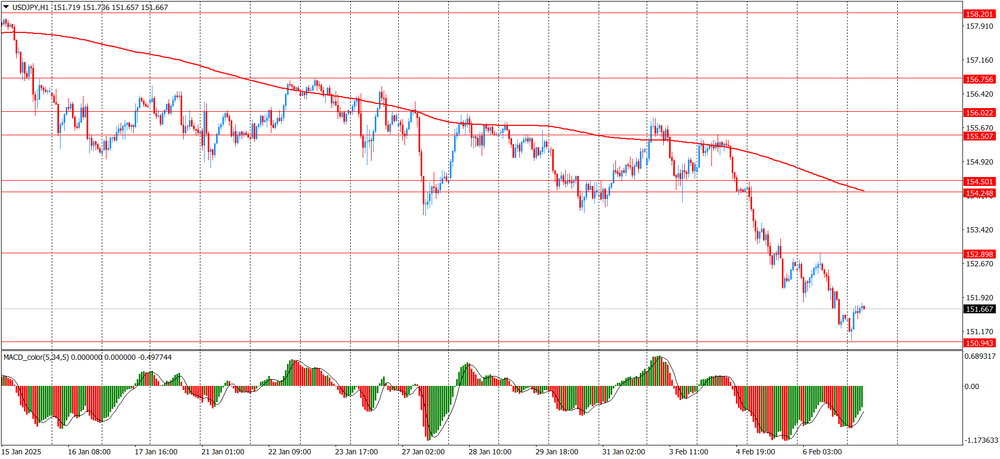Select the 150.943 red price level tag
This screenshot has width=1000, height=459.
point(978,343)
